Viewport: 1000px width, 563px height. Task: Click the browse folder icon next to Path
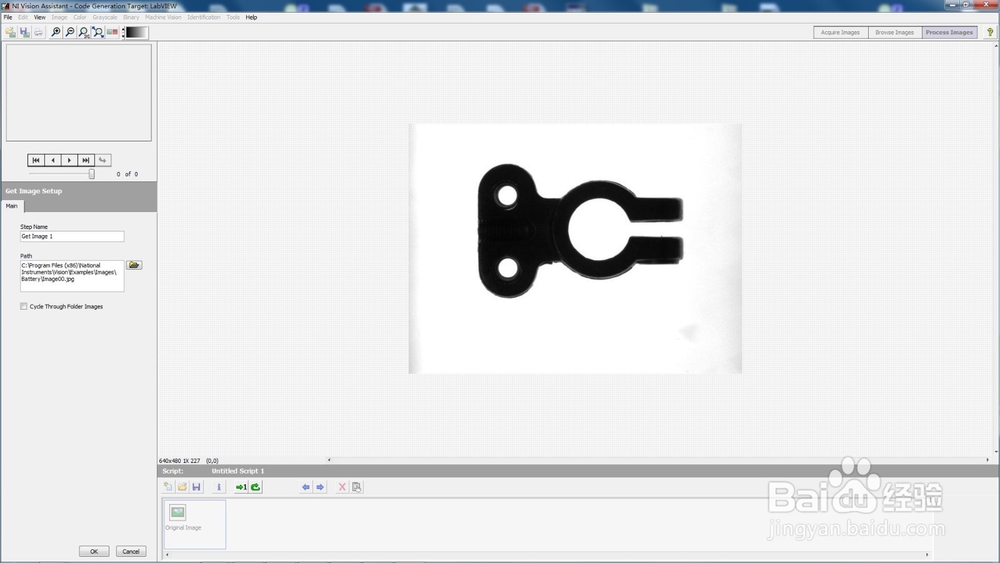pos(134,265)
